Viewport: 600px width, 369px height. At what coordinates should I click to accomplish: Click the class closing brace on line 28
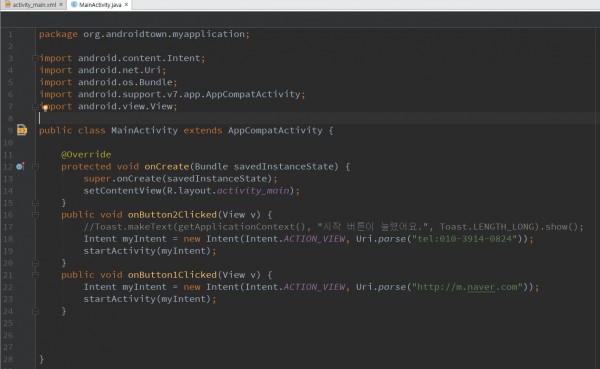42,359
